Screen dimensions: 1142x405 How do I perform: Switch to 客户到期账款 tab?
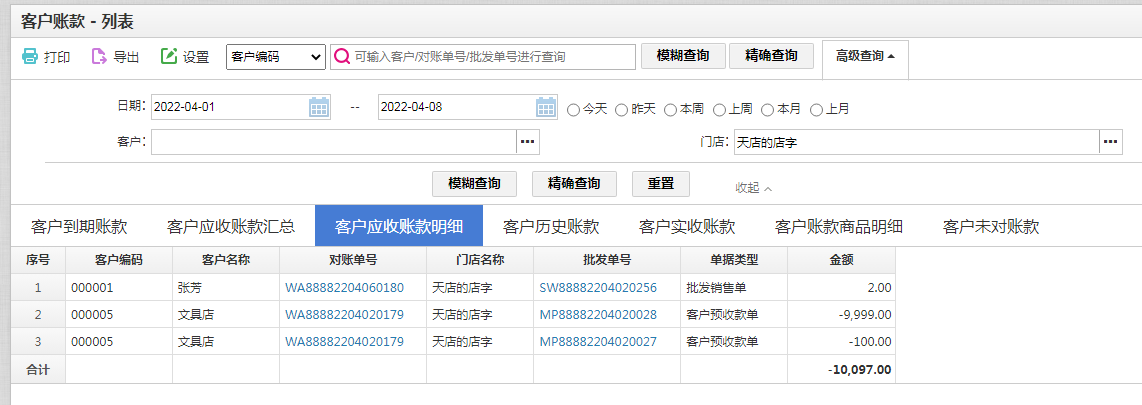pos(79,226)
